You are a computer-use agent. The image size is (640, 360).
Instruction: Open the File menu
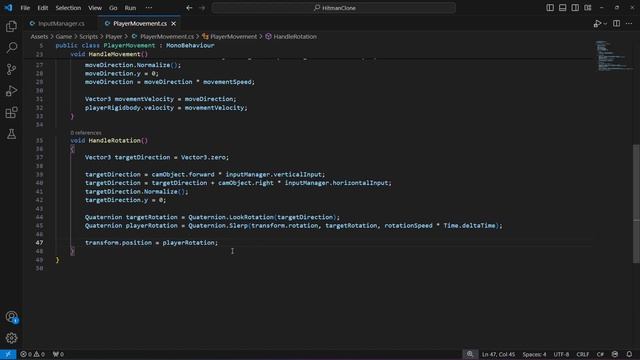coord(25,8)
